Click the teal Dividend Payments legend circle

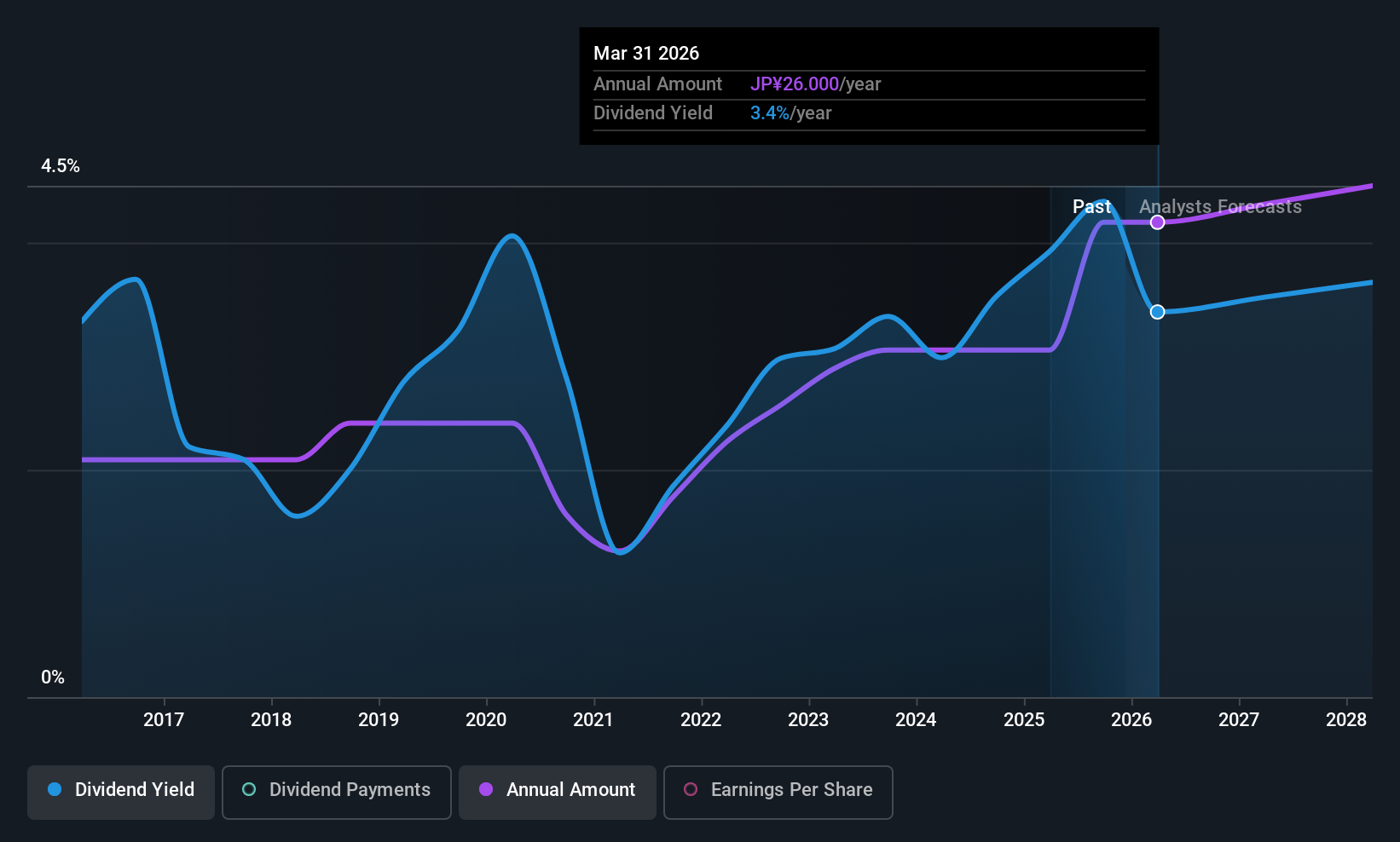[248, 790]
